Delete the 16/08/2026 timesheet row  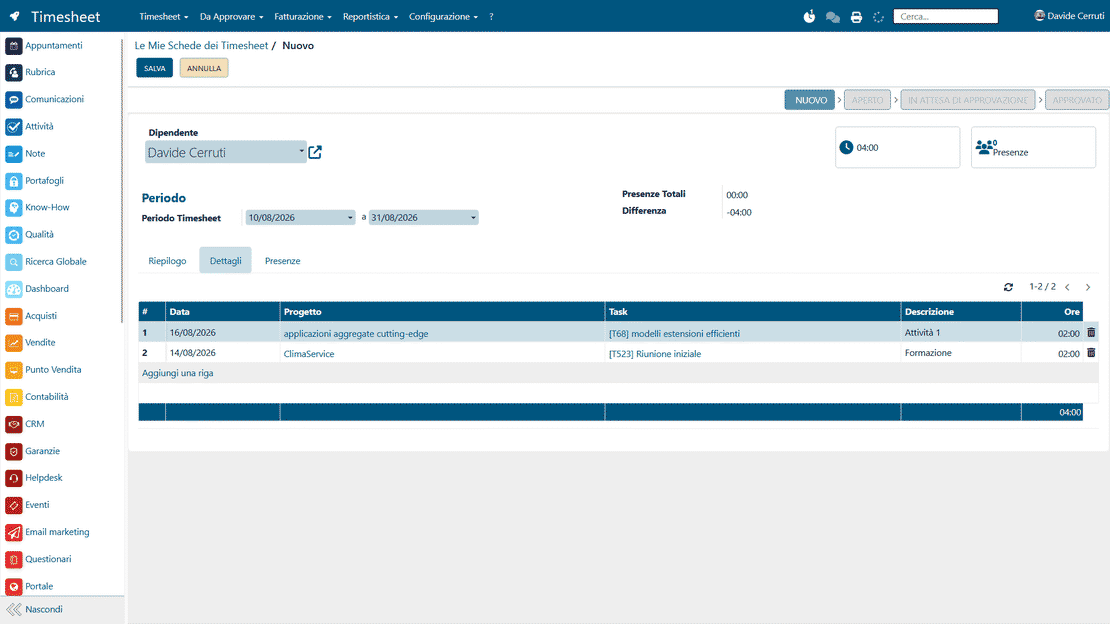click(1091, 332)
